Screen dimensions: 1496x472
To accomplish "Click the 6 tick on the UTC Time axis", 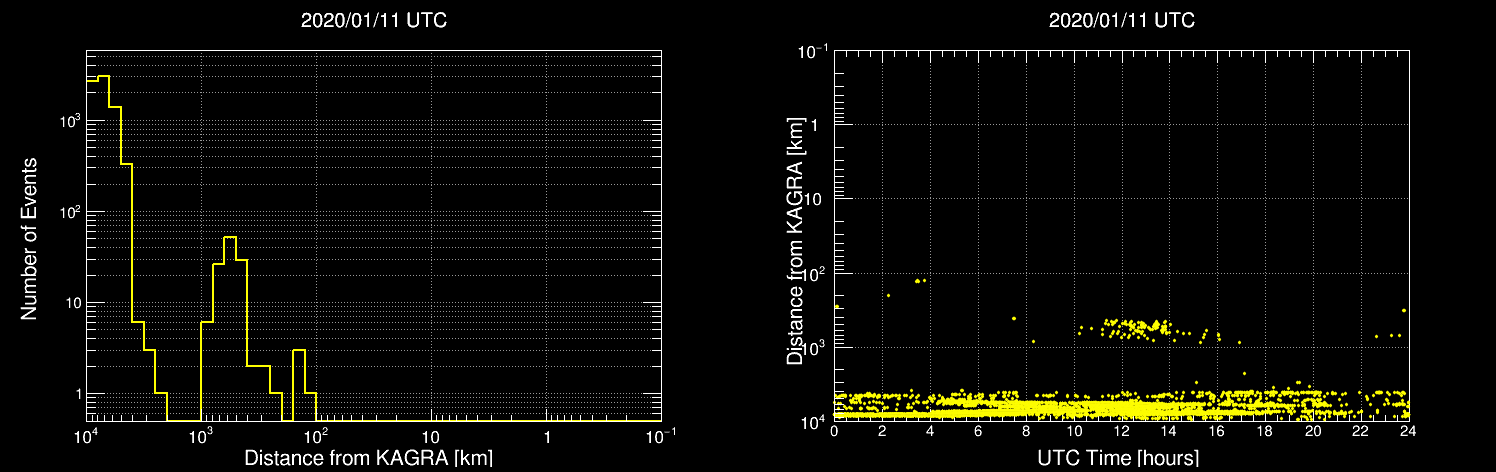I will [x=978, y=432].
